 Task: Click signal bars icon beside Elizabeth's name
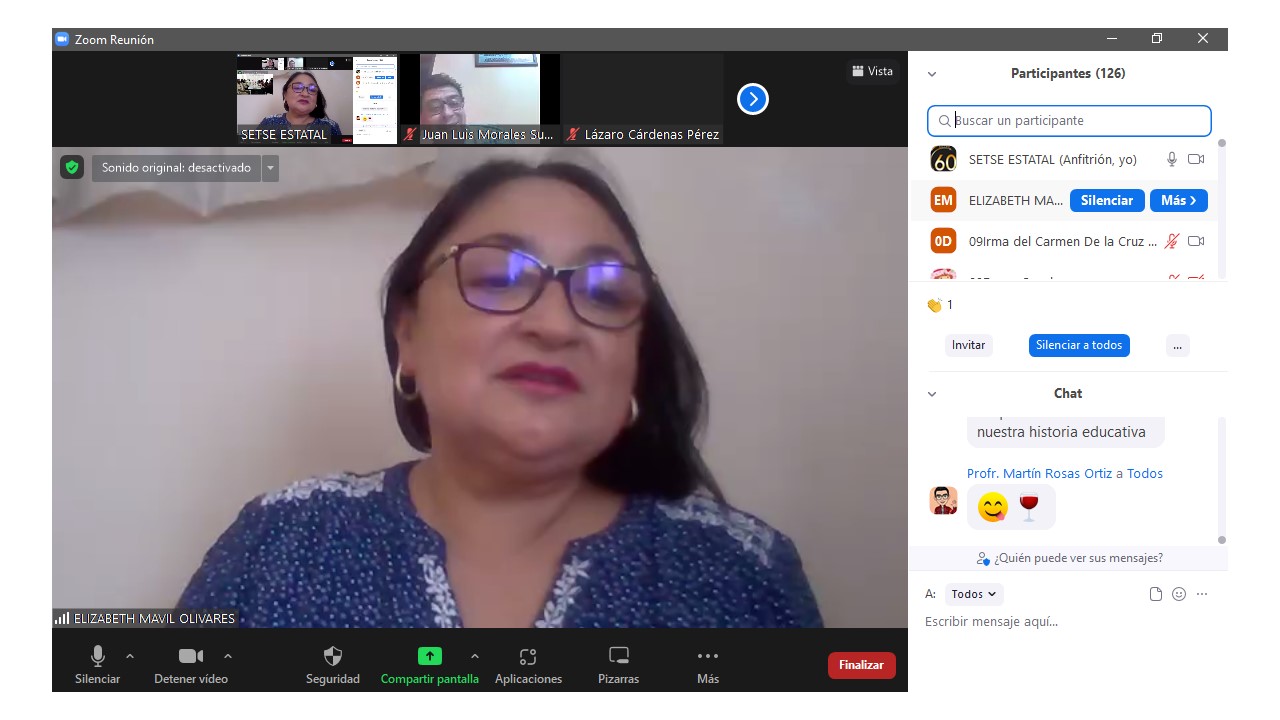pyautogui.click(x=62, y=619)
